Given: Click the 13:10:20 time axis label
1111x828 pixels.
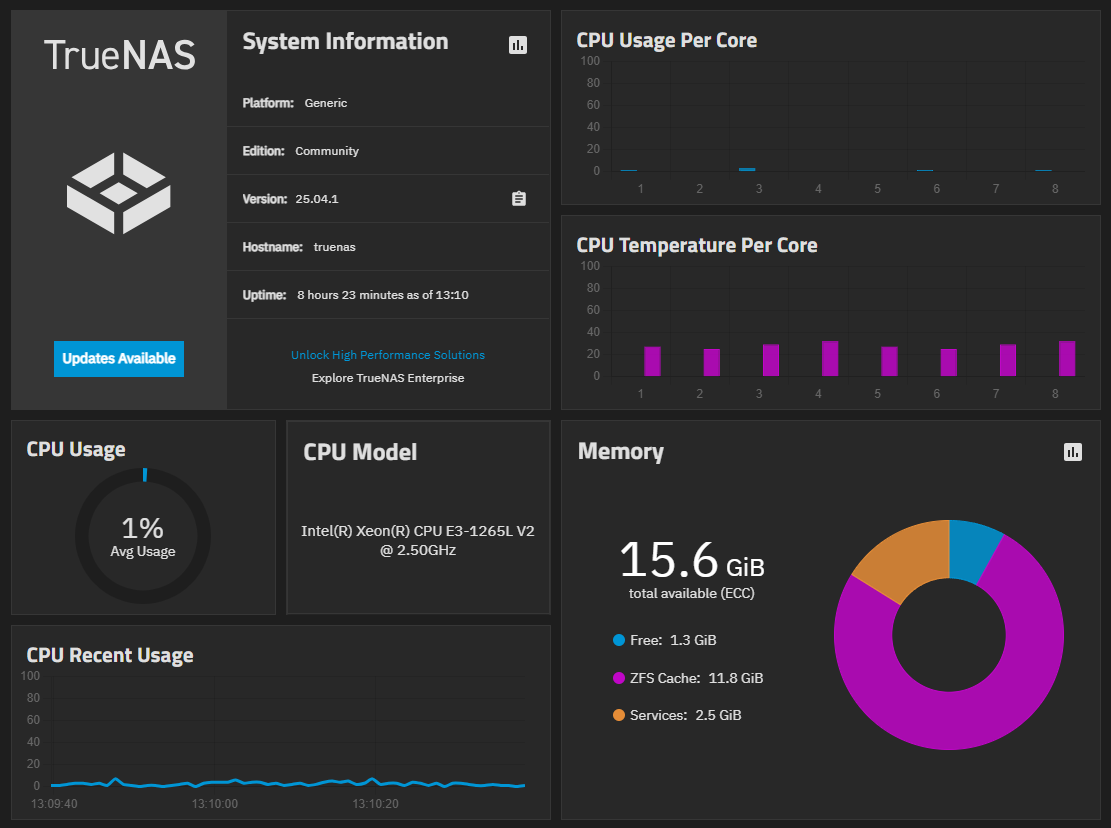Looking at the screenshot, I should pyautogui.click(x=376, y=804).
